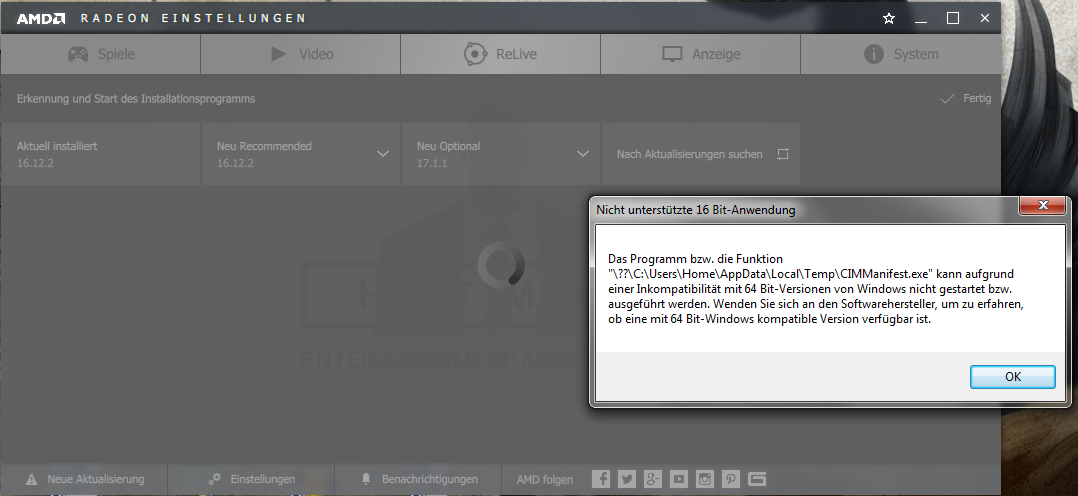Close the Radeon Einstellungen window

(x=984, y=19)
